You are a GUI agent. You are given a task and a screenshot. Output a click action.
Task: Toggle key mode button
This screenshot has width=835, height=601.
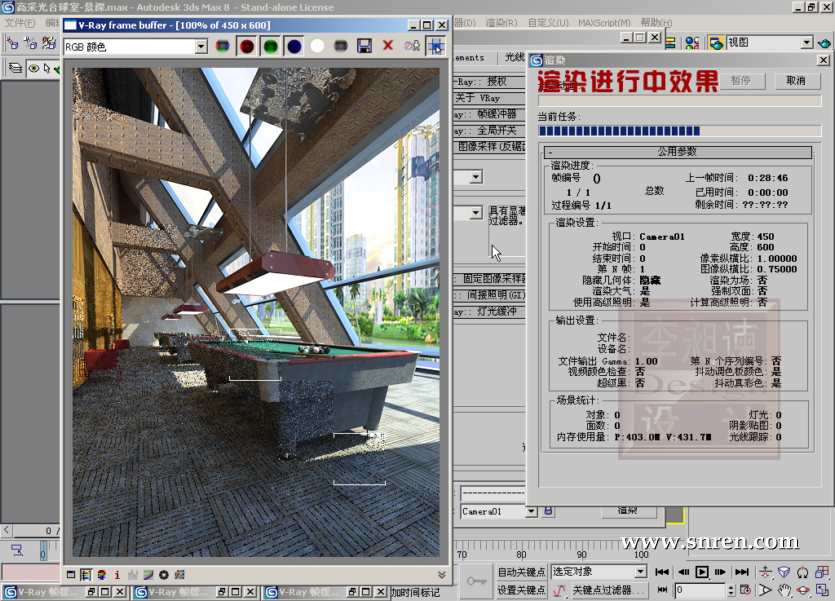click(x=662, y=590)
